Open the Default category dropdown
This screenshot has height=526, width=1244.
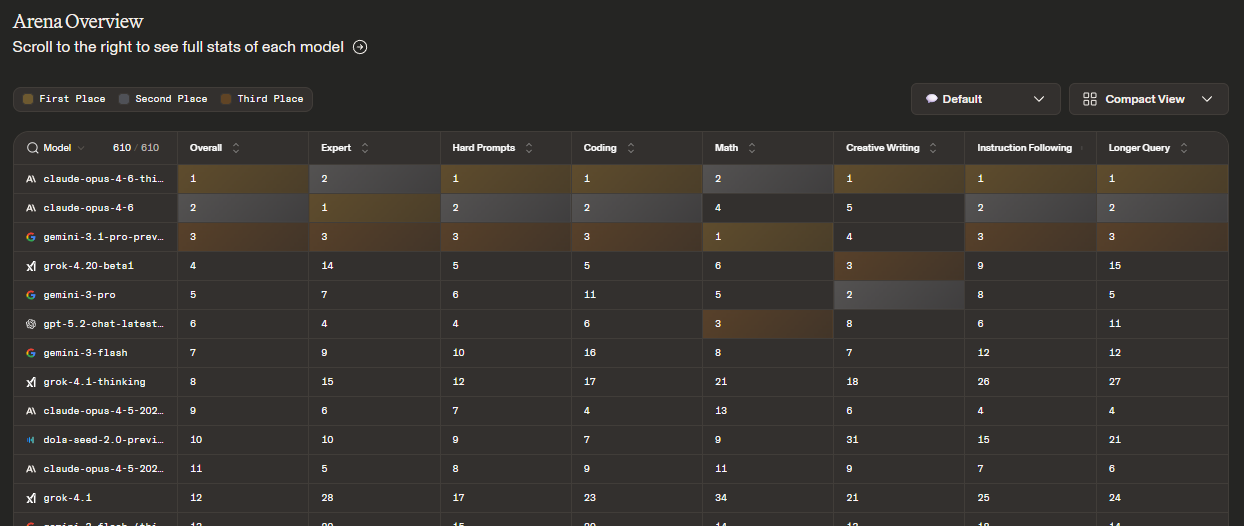pos(984,99)
